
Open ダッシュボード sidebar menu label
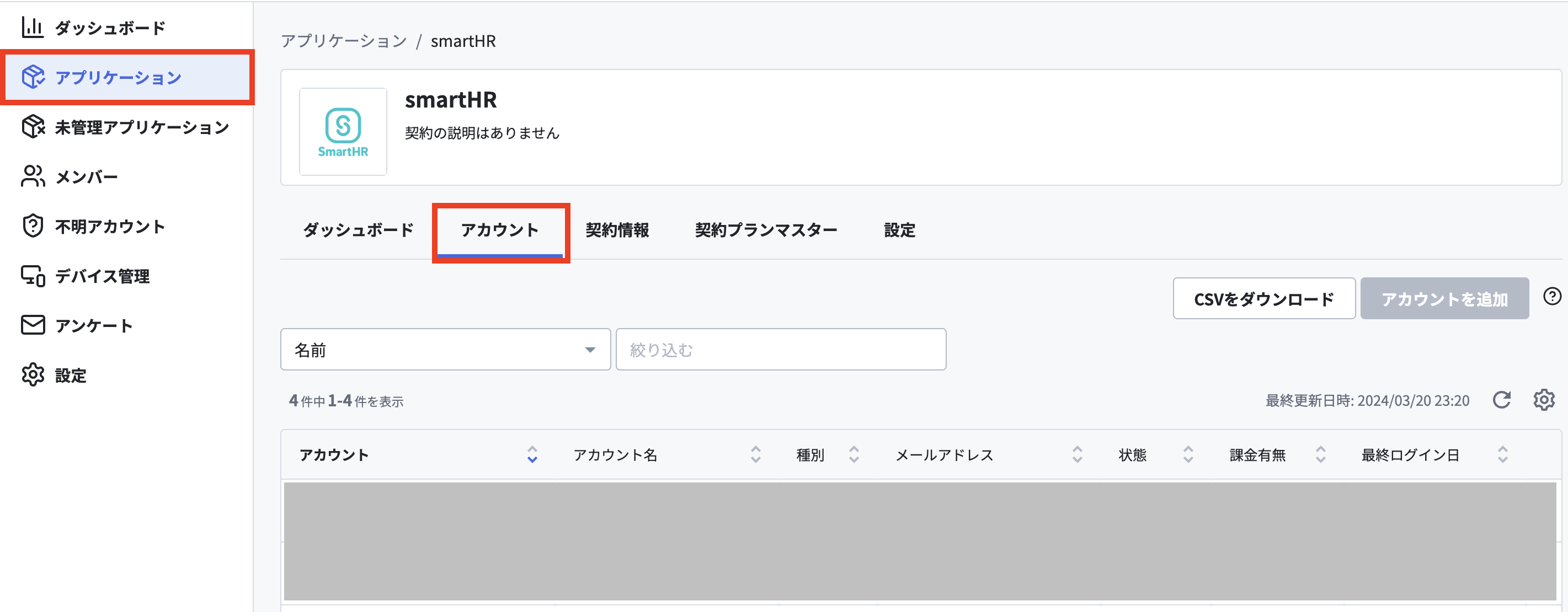(x=110, y=28)
